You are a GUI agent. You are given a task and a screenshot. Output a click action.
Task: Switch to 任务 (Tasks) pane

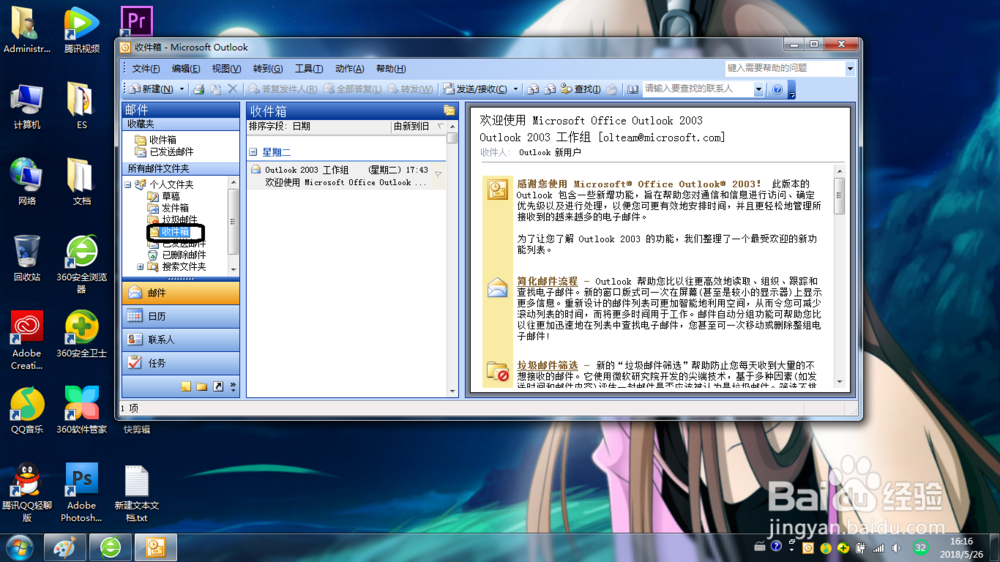180,363
